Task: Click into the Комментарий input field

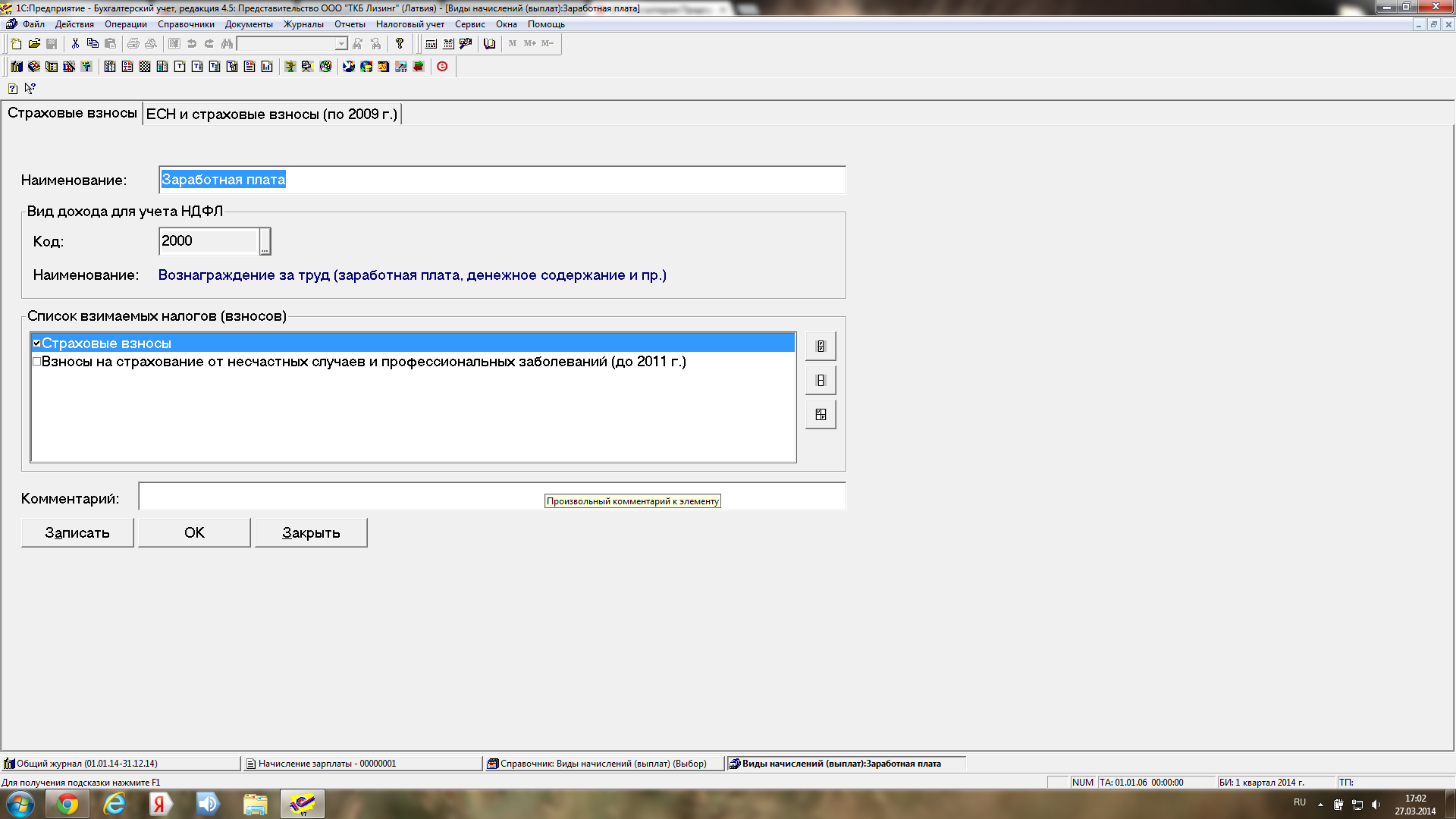Action: pyautogui.click(x=341, y=497)
